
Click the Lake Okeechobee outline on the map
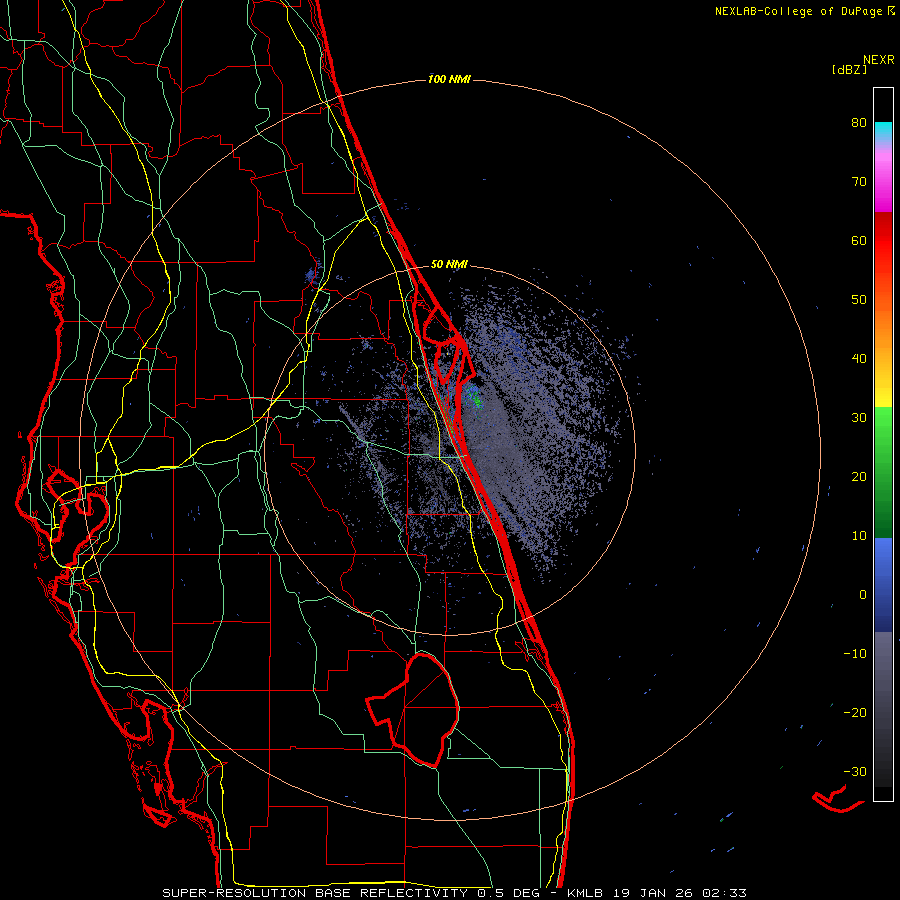413,709
